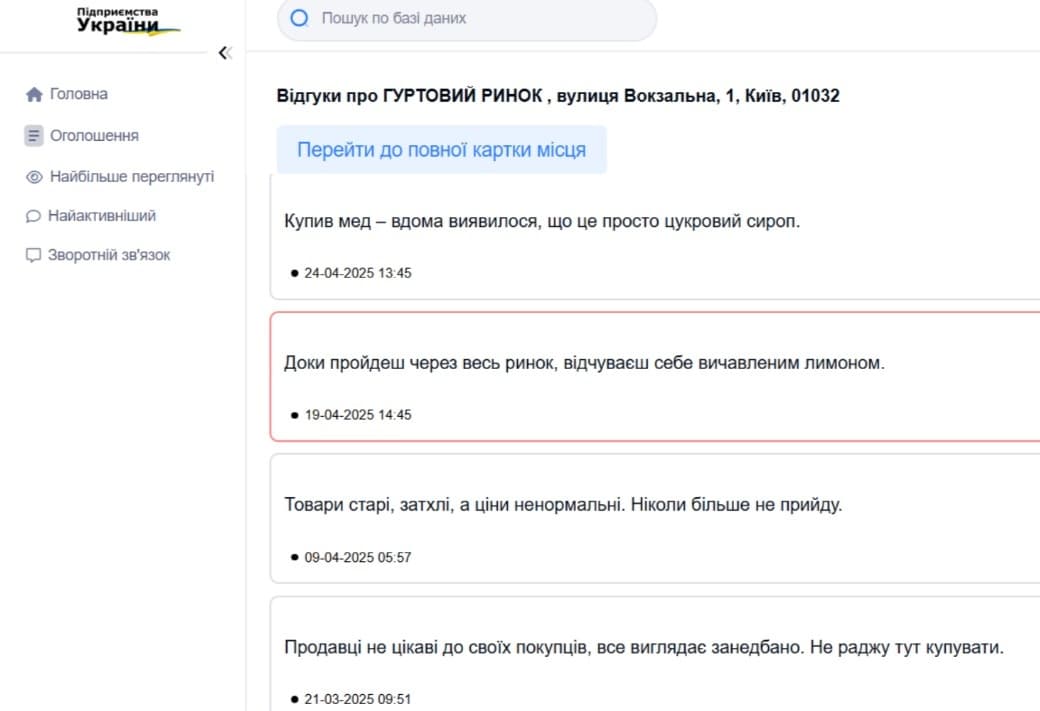Click the eye icon for Найбільше переглянуті
Viewport: 1040px width, 711px height.
(x=34, y=177)
